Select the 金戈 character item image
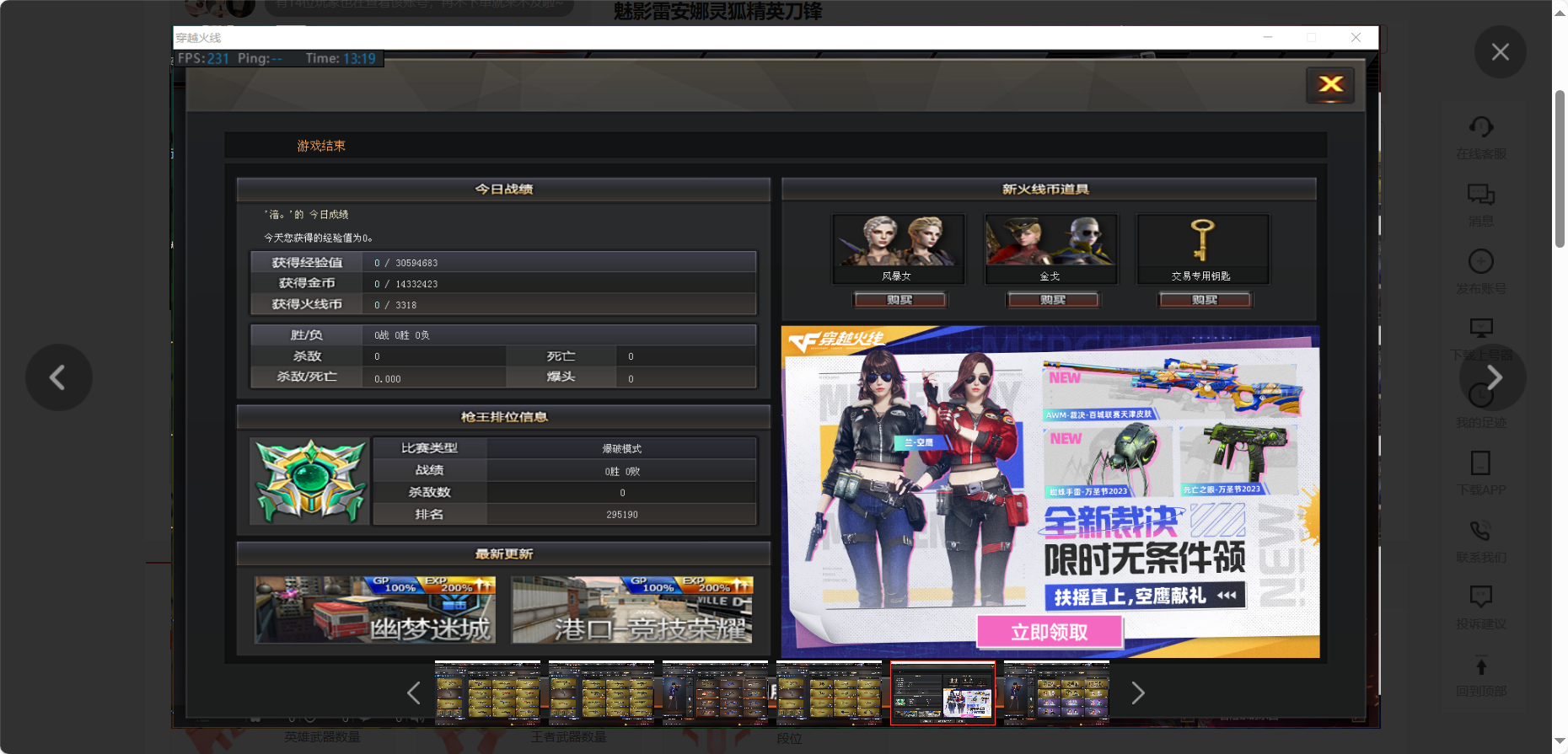Image resolution: width=1568 pixels, height=754 pixels. (1051, 241)
